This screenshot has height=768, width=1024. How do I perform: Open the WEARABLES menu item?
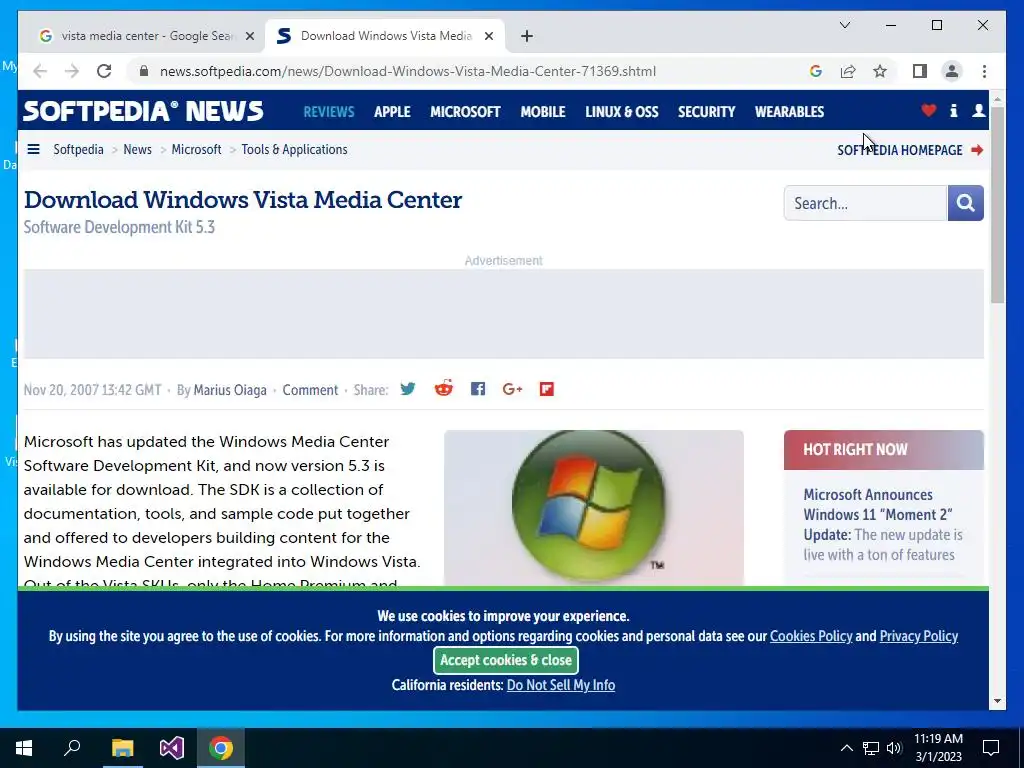pos(789,112)
